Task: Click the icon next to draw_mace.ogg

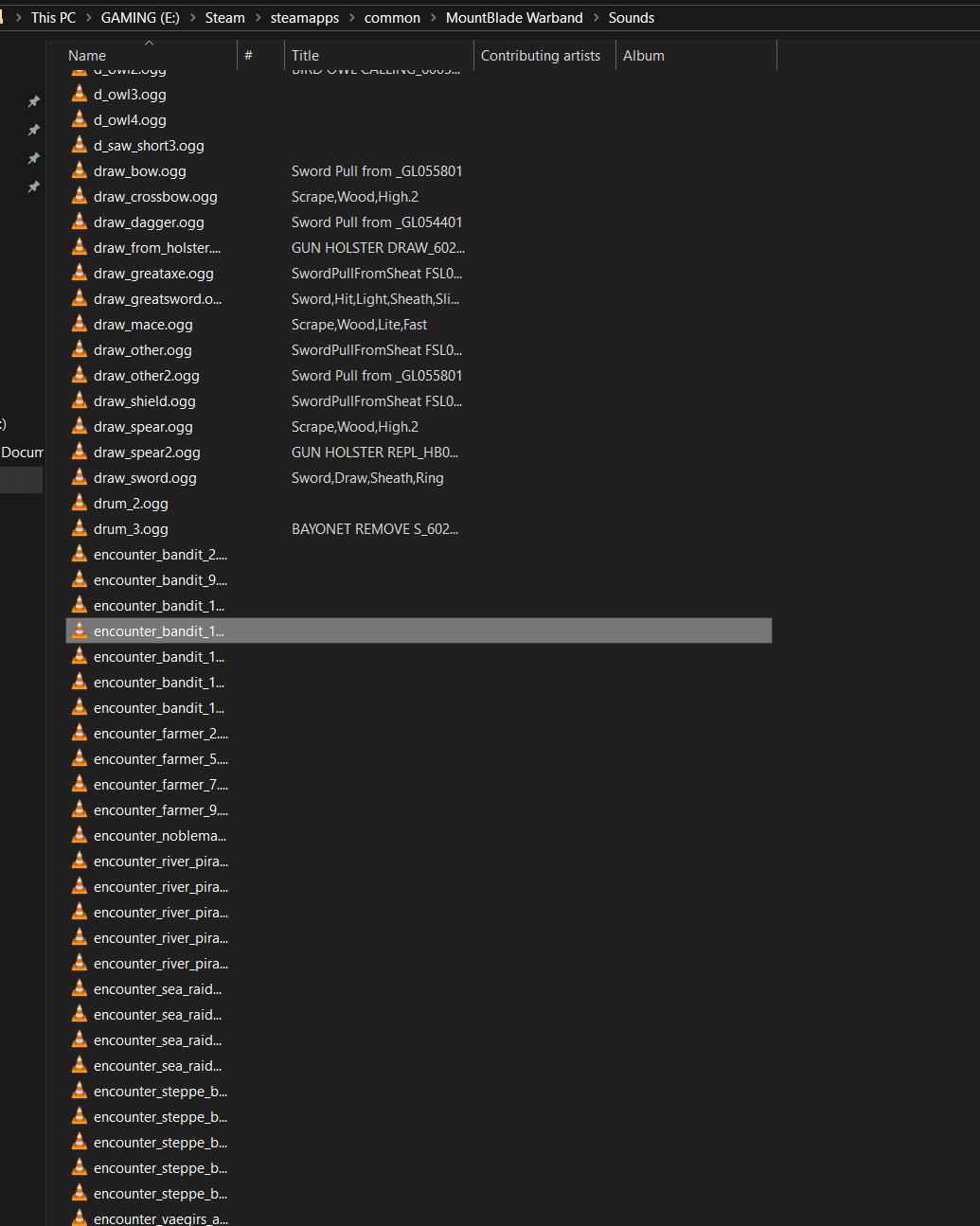Action: pos(80,325)
